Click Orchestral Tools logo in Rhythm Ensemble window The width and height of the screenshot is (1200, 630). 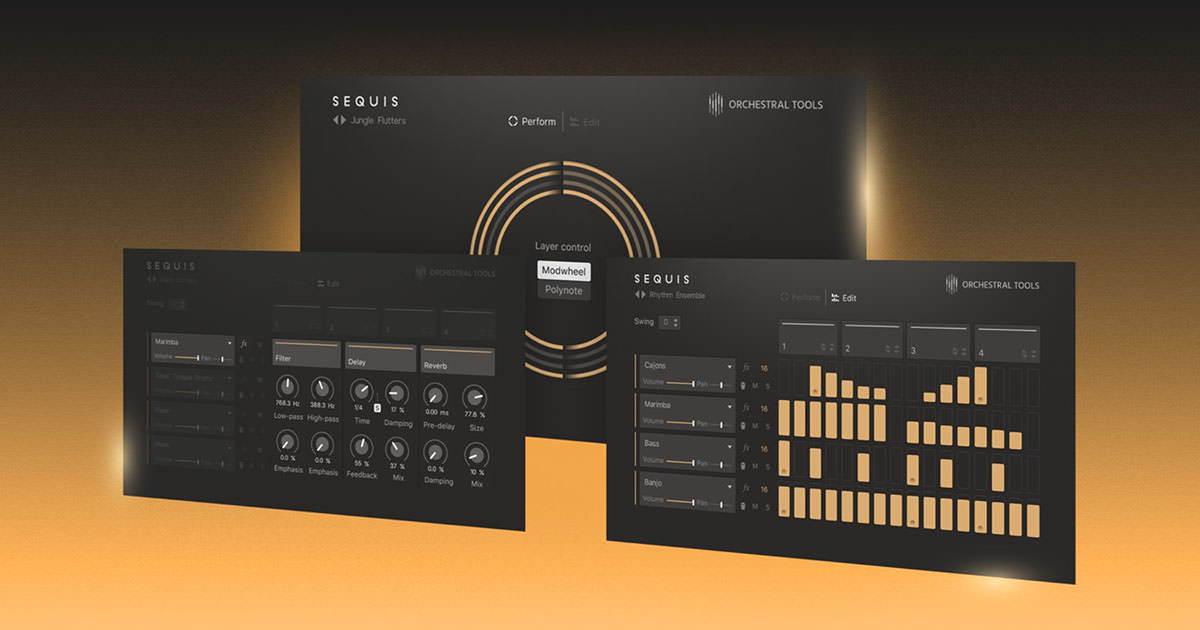(x=992, y=285)
